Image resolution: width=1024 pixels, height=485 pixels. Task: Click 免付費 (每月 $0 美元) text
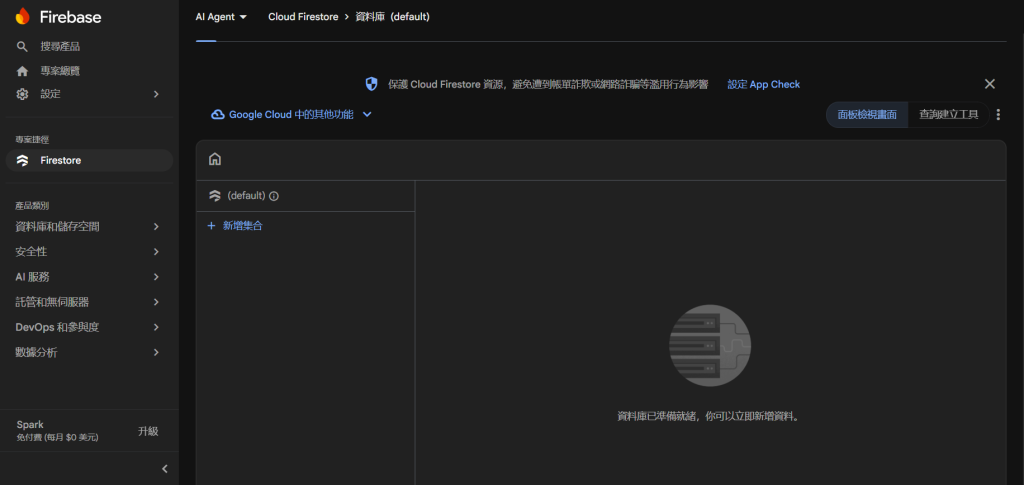coord(57,437)
